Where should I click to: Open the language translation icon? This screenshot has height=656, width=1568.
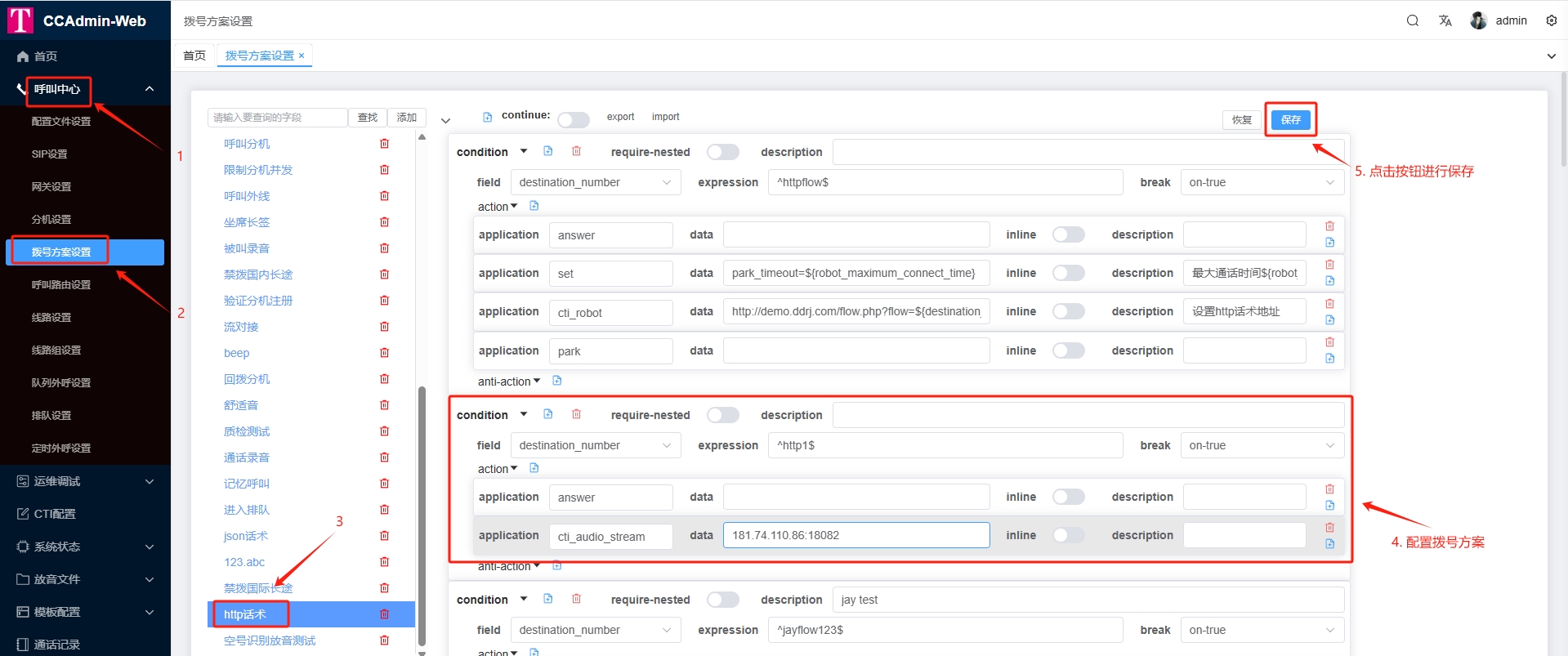pos(1445,20)
